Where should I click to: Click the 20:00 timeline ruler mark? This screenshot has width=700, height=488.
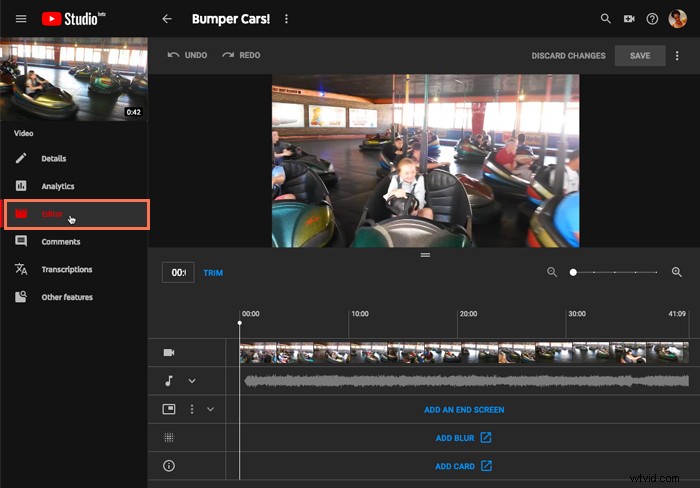click(468, 314)
